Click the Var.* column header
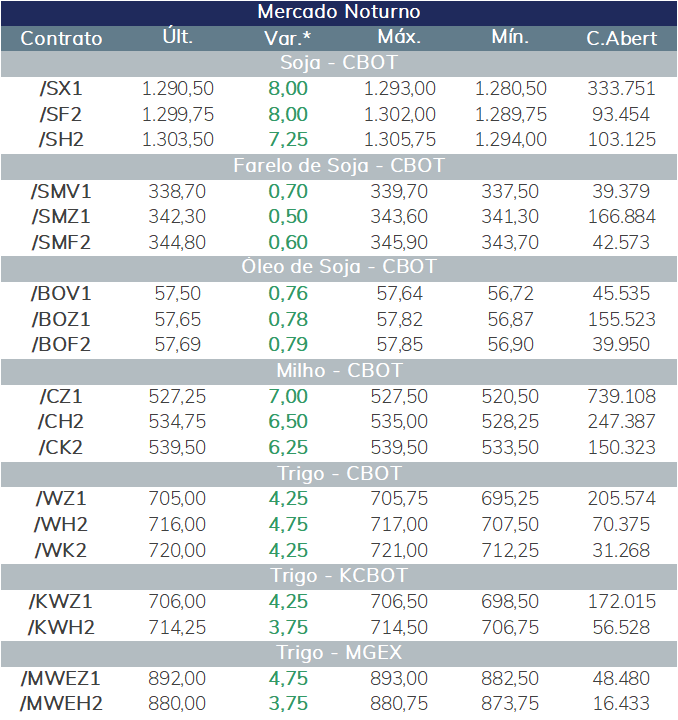This screenshot has width=678, height=720. point(287,38)
